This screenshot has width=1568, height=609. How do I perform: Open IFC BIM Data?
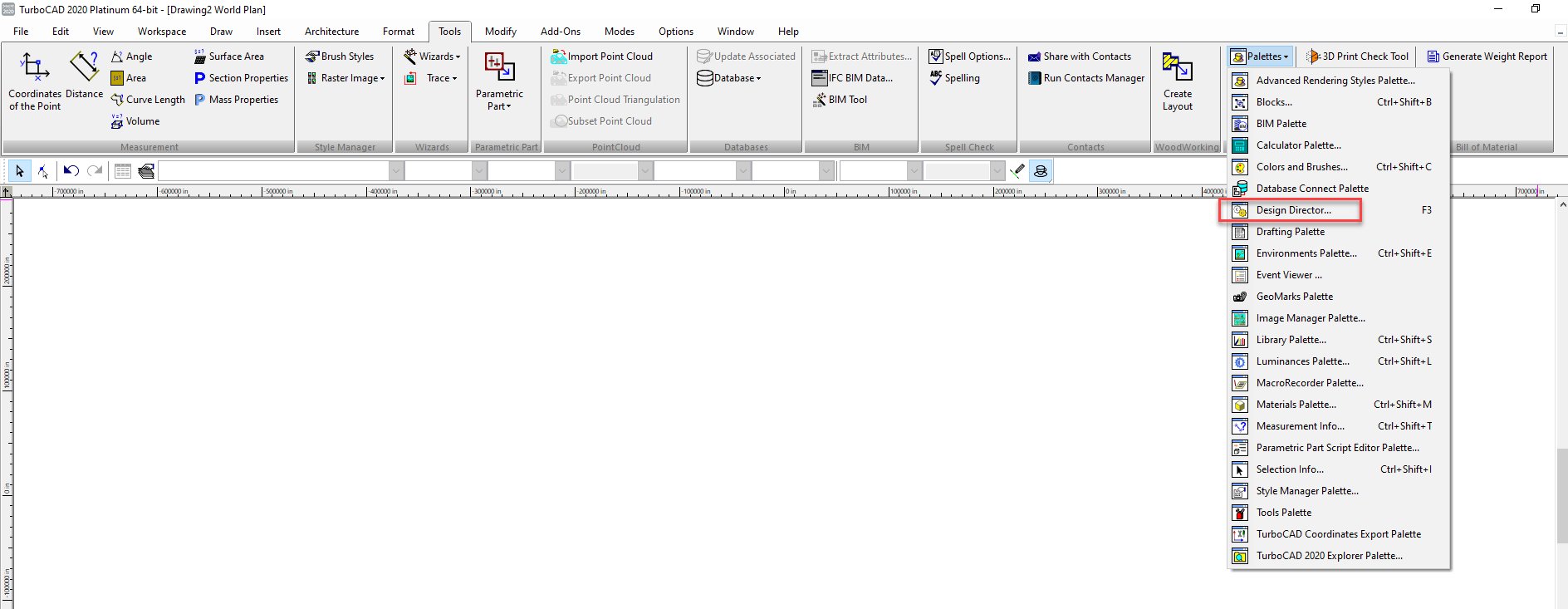[x=852, y=78]
